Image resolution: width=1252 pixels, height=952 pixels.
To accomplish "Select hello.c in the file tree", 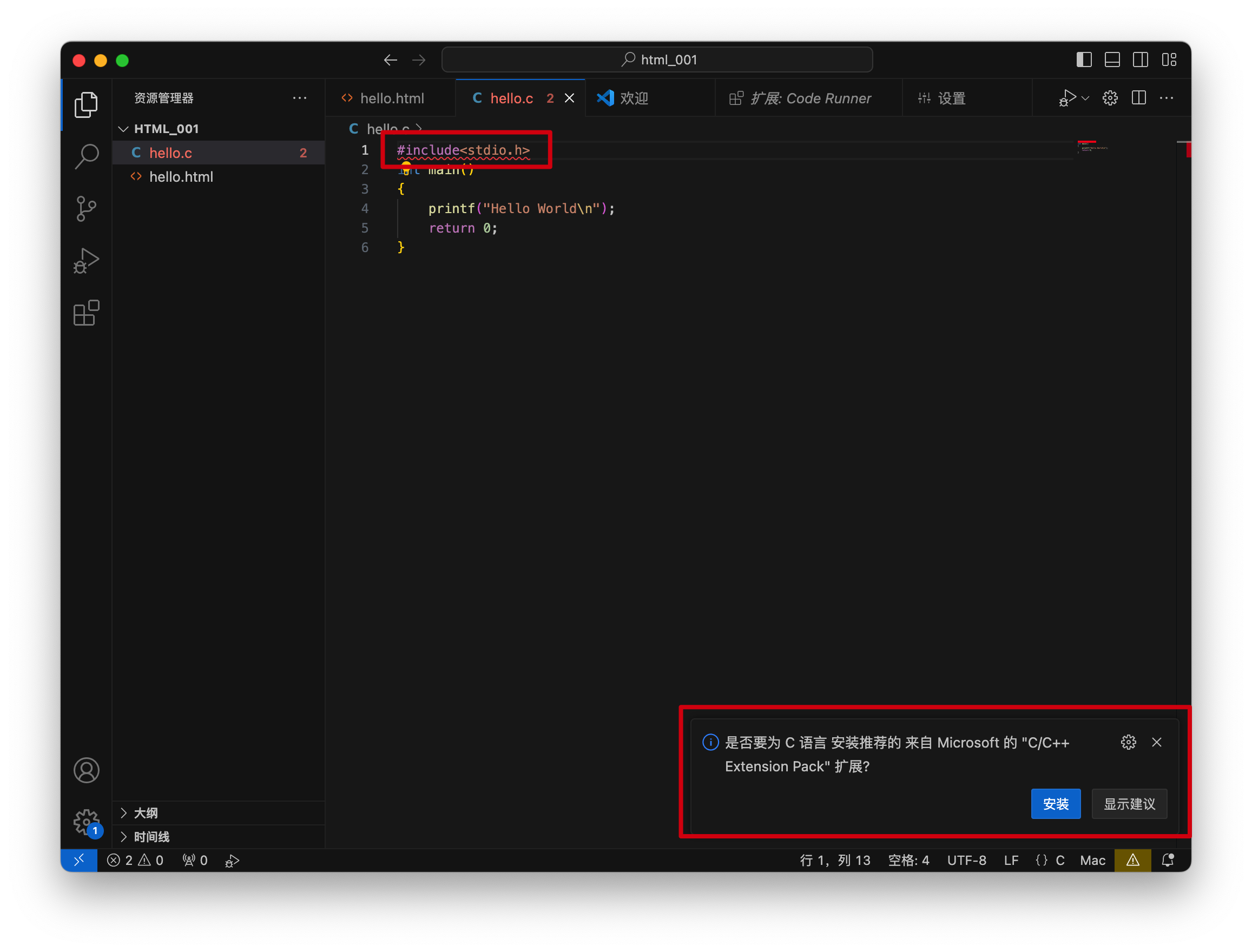I will point(218,153).
